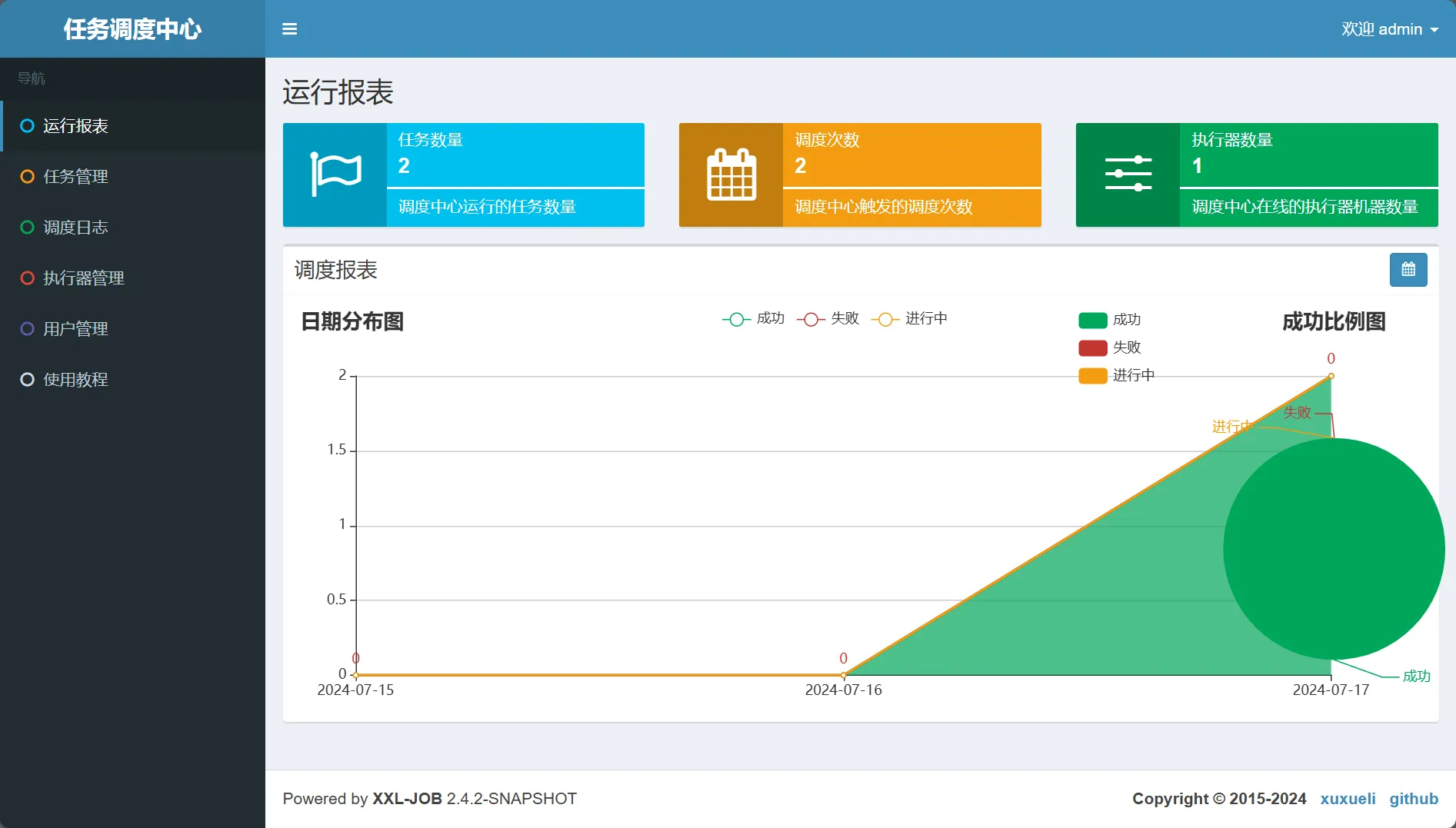Click the 任务调度中心 logo title
The image size is (1456, 828).
(132, 29)
